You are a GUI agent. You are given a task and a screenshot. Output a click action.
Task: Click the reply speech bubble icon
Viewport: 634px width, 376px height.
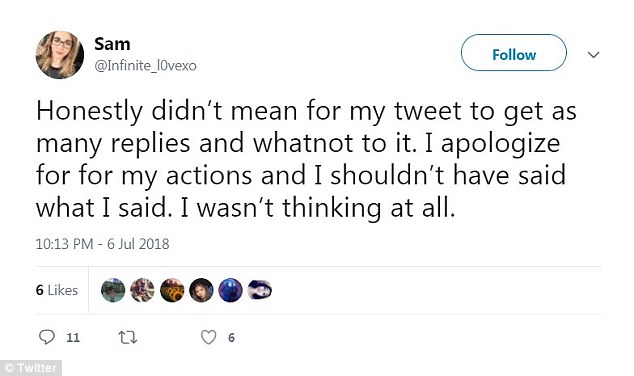pos(46,337)
